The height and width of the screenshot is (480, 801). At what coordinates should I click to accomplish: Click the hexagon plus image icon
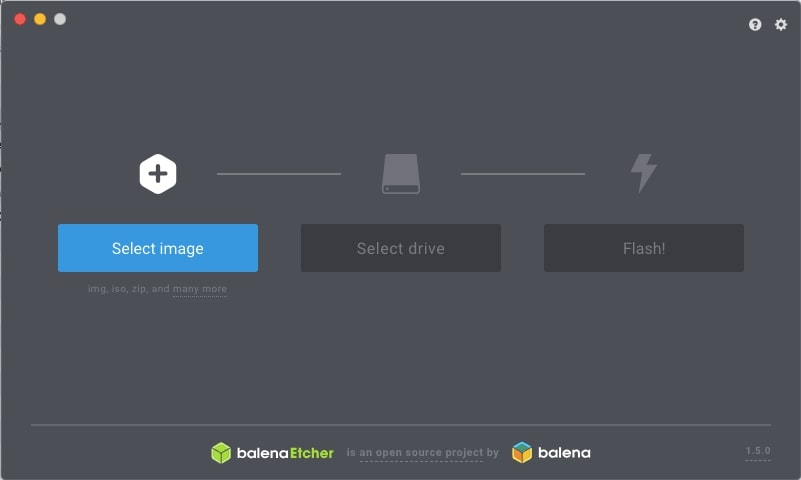[158, 174]
